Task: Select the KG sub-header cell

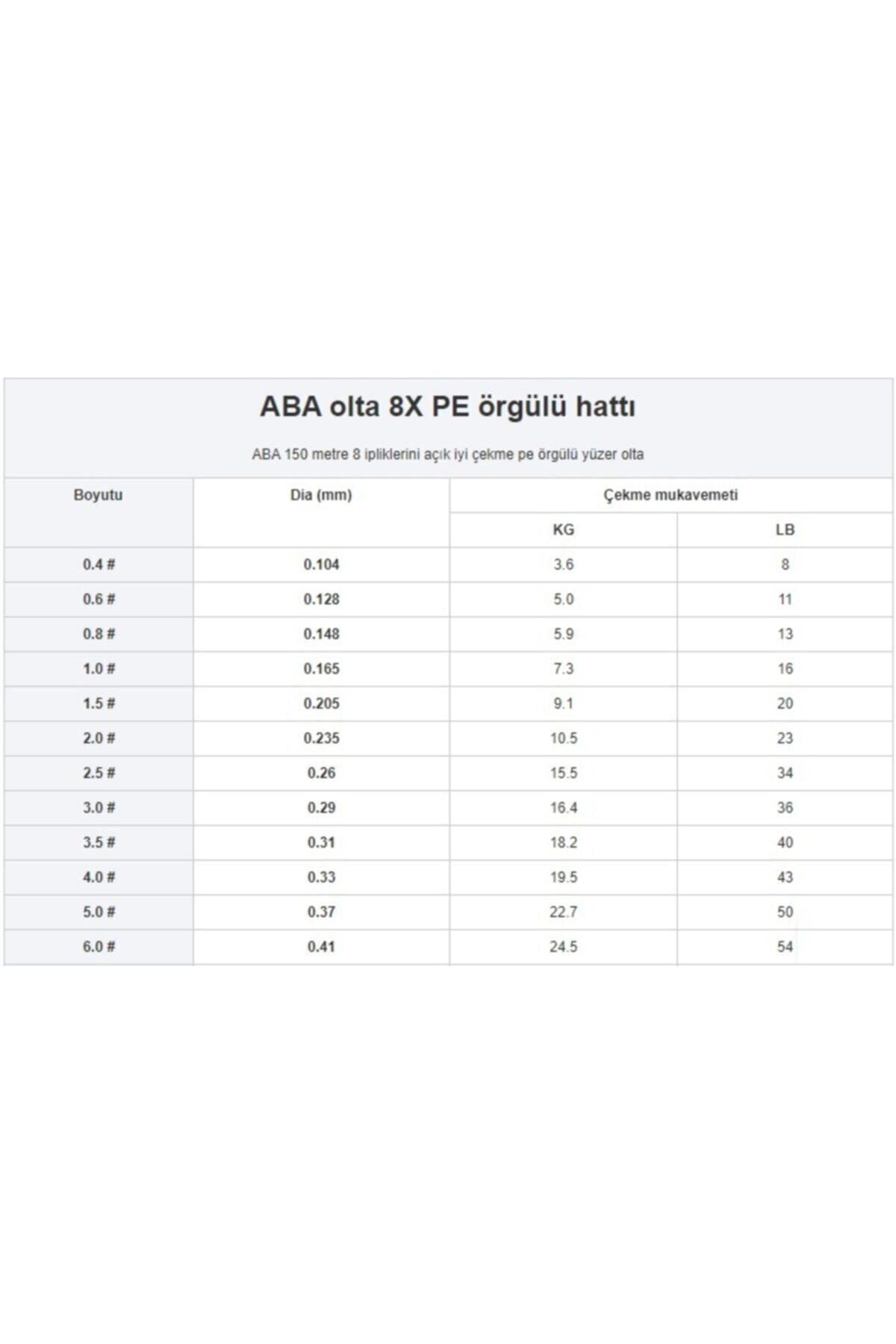Action: 563,530
